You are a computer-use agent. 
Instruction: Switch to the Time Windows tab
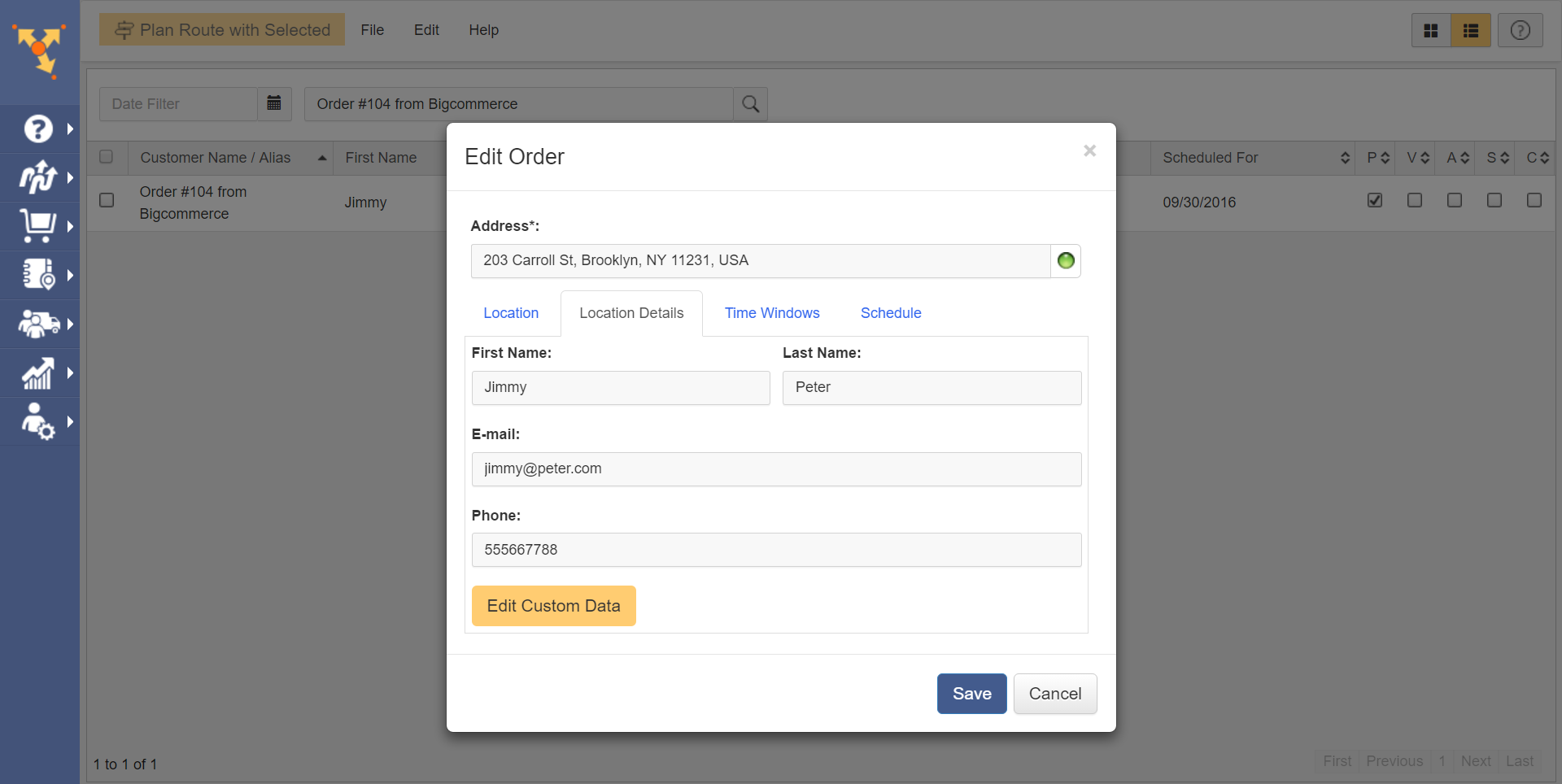tap(771, 313)
